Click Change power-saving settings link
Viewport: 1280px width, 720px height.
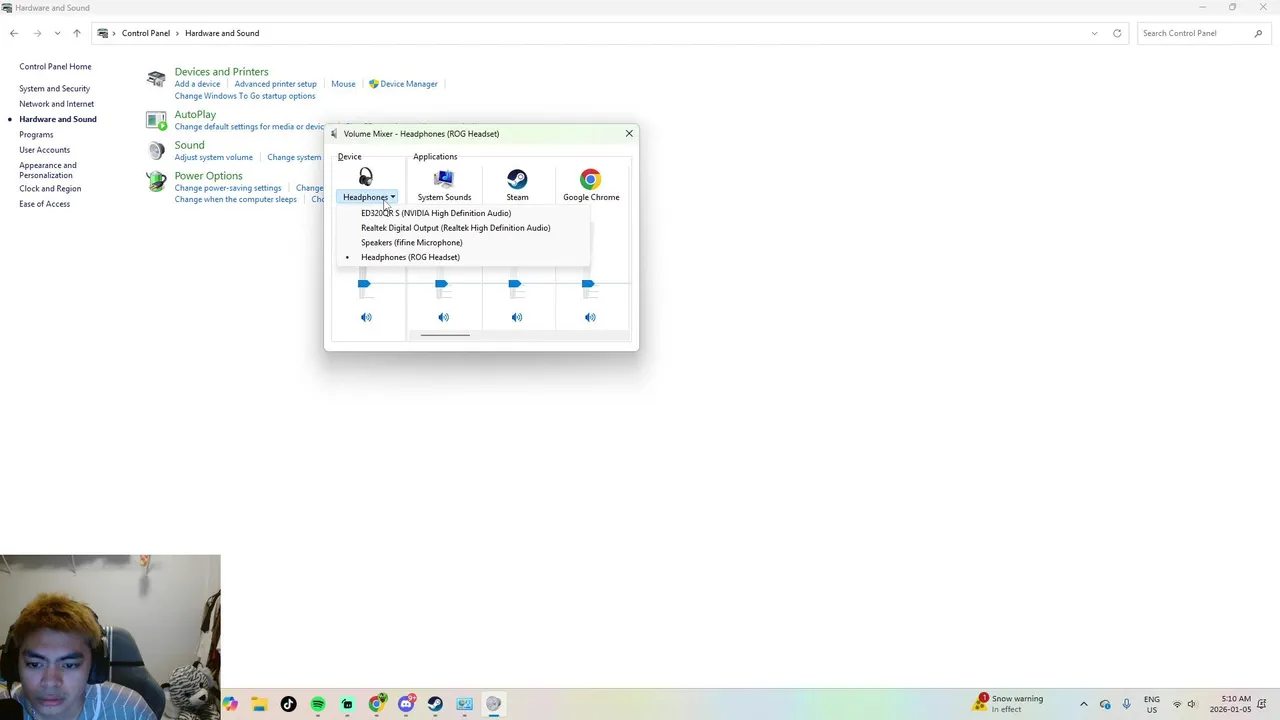(228, 188)
